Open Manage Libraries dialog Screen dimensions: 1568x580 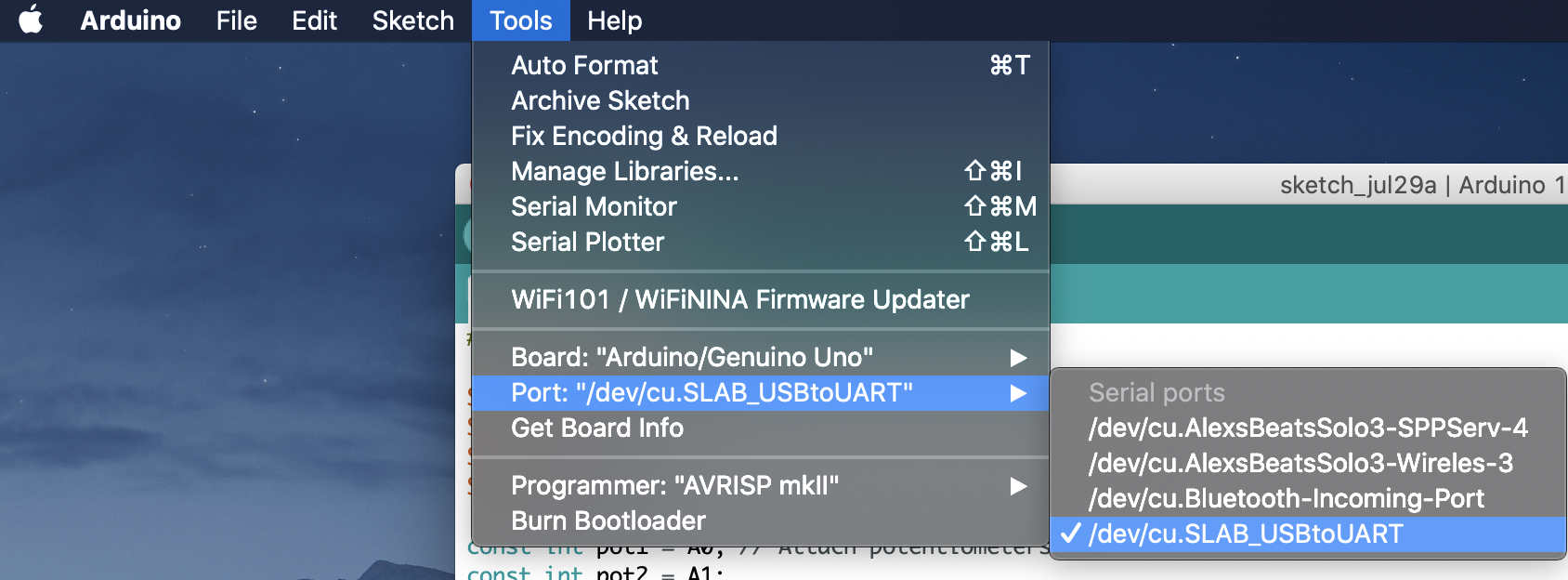(624, 171)
